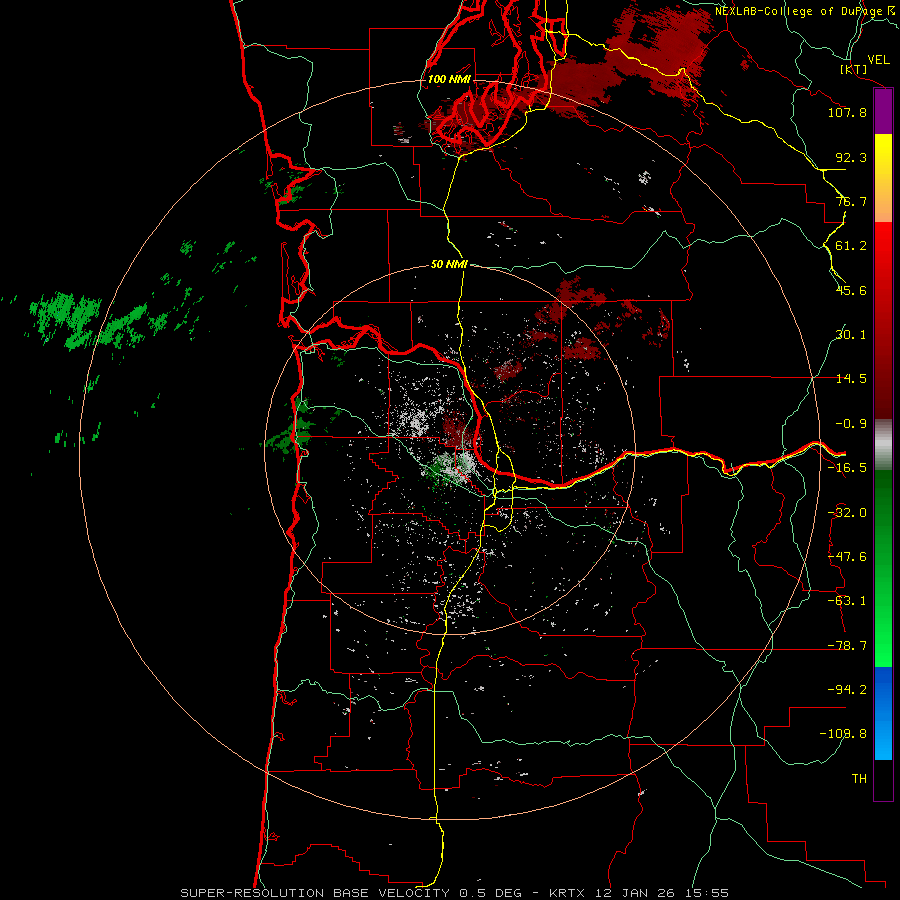Click the -109.8 value on the velocity scale

(843, 734)
